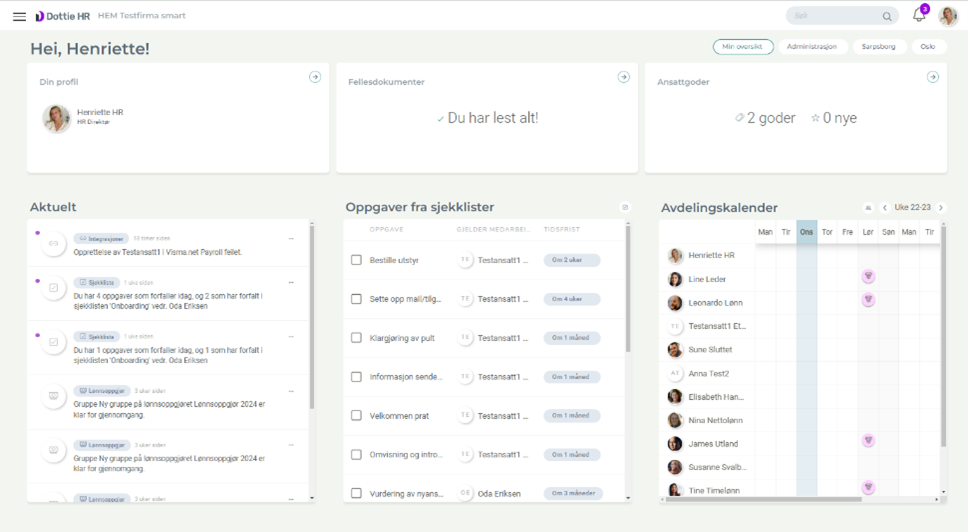This screenshot has height=532, width=968.
Task: Open Fellesdokumenter via its arrow icon
Action: click(x=624, y=77)
